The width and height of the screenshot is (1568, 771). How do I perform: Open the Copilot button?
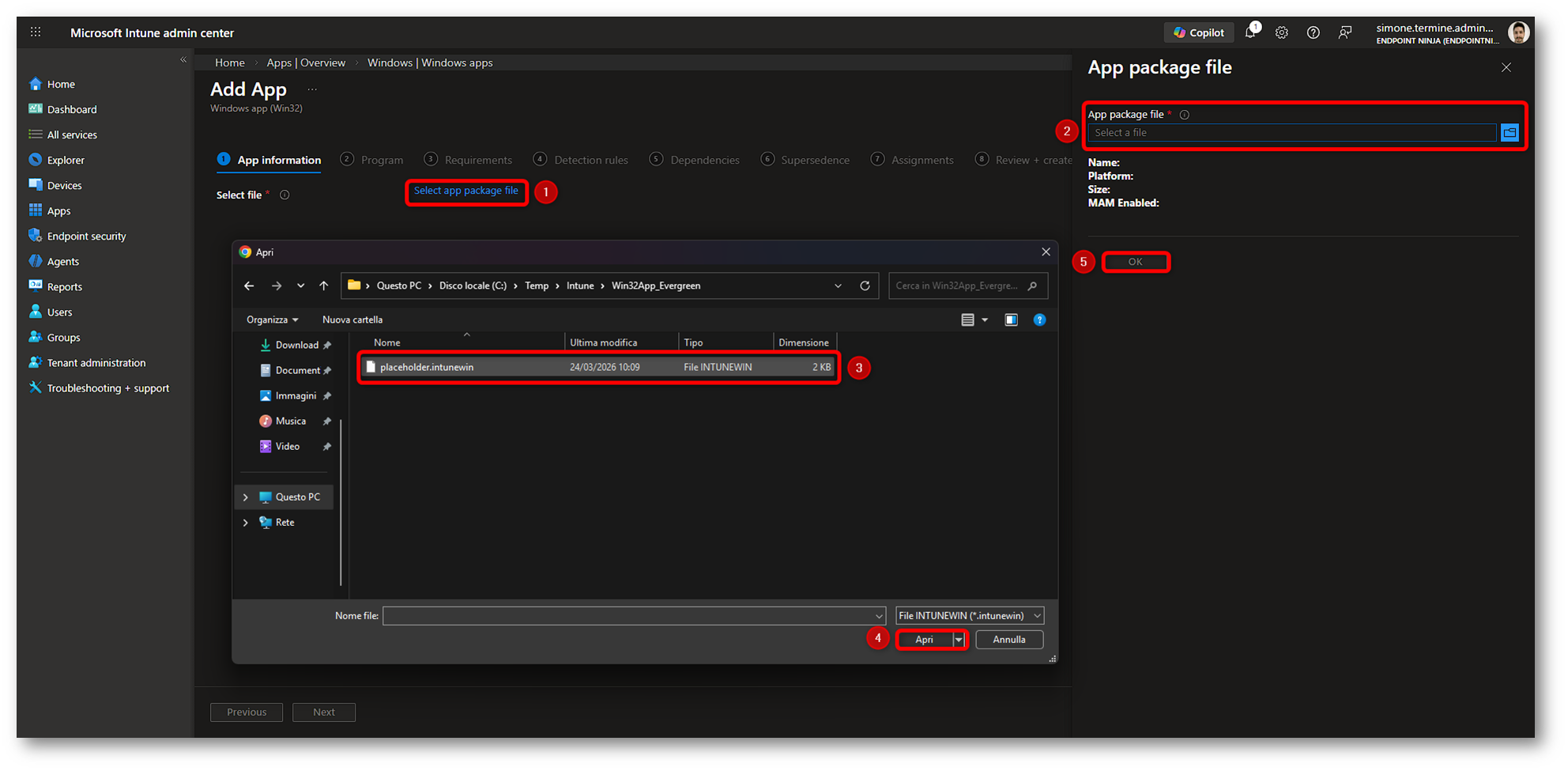point(1198,32)
